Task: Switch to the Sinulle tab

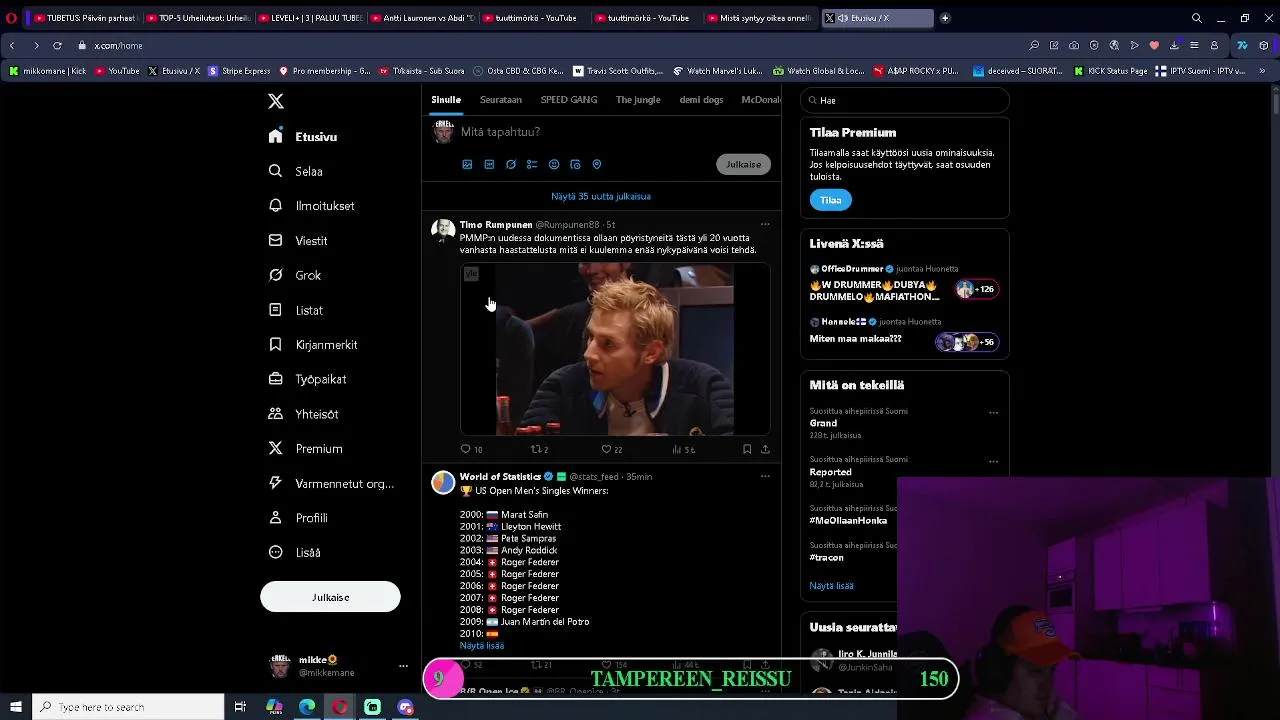Action: click(x=446, y=100)
